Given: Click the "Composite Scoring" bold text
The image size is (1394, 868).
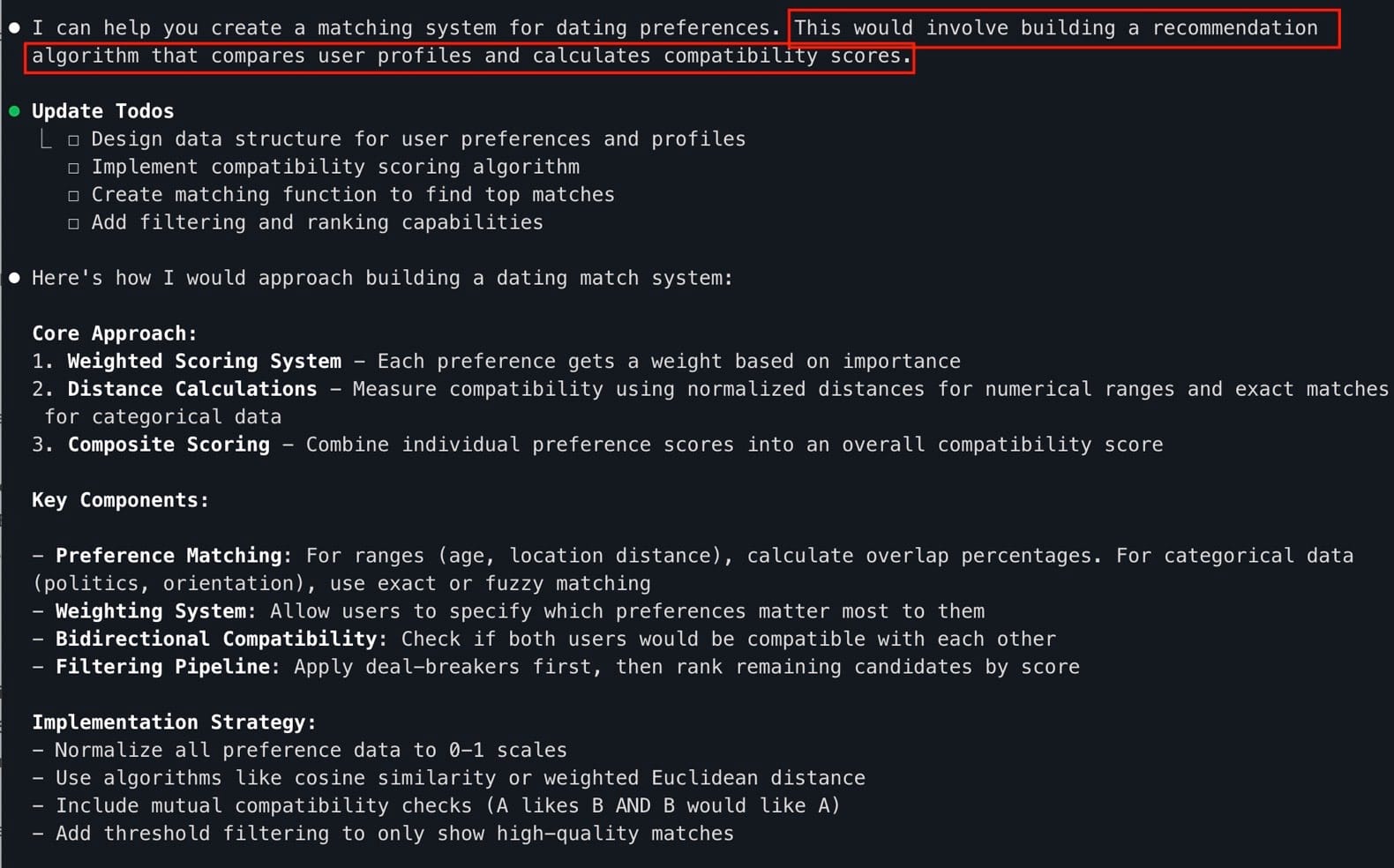Looking at the screenshot, I should click(x=169, y=445).
